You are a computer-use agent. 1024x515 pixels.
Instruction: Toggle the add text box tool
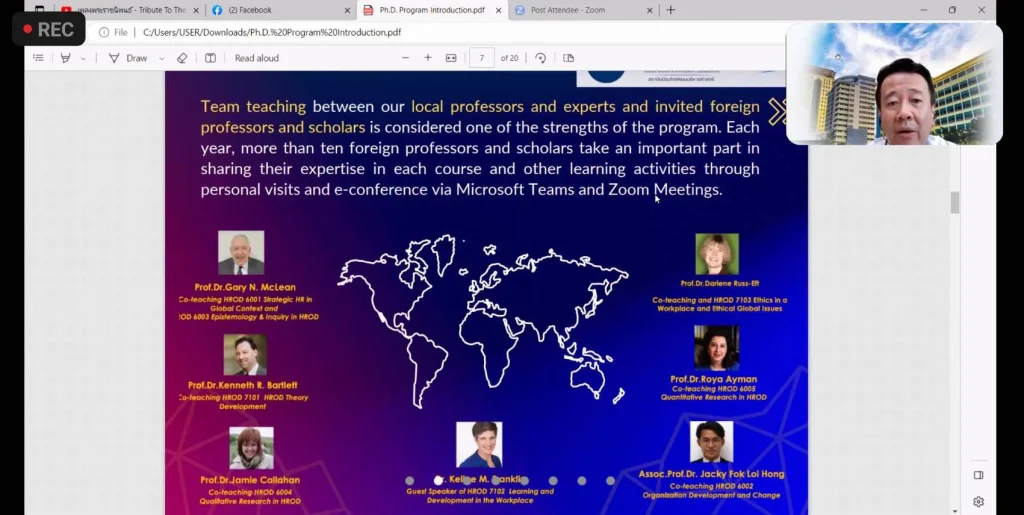(210, 58)
